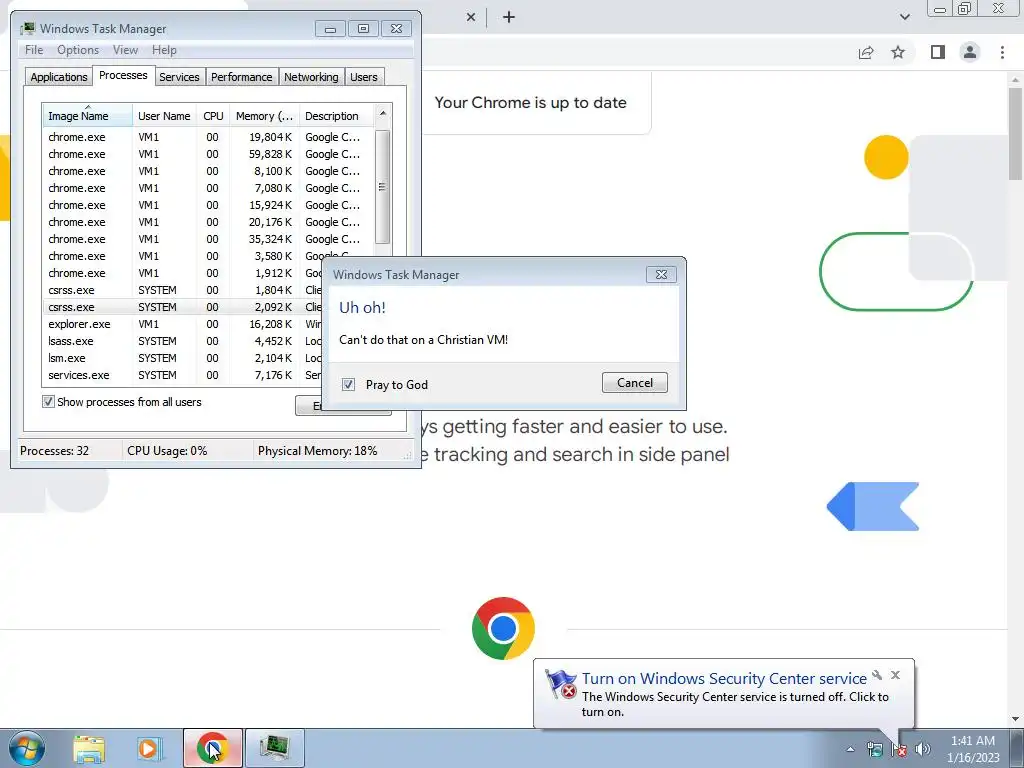Click Chrome page scroll down arrow

[1016, 720]
